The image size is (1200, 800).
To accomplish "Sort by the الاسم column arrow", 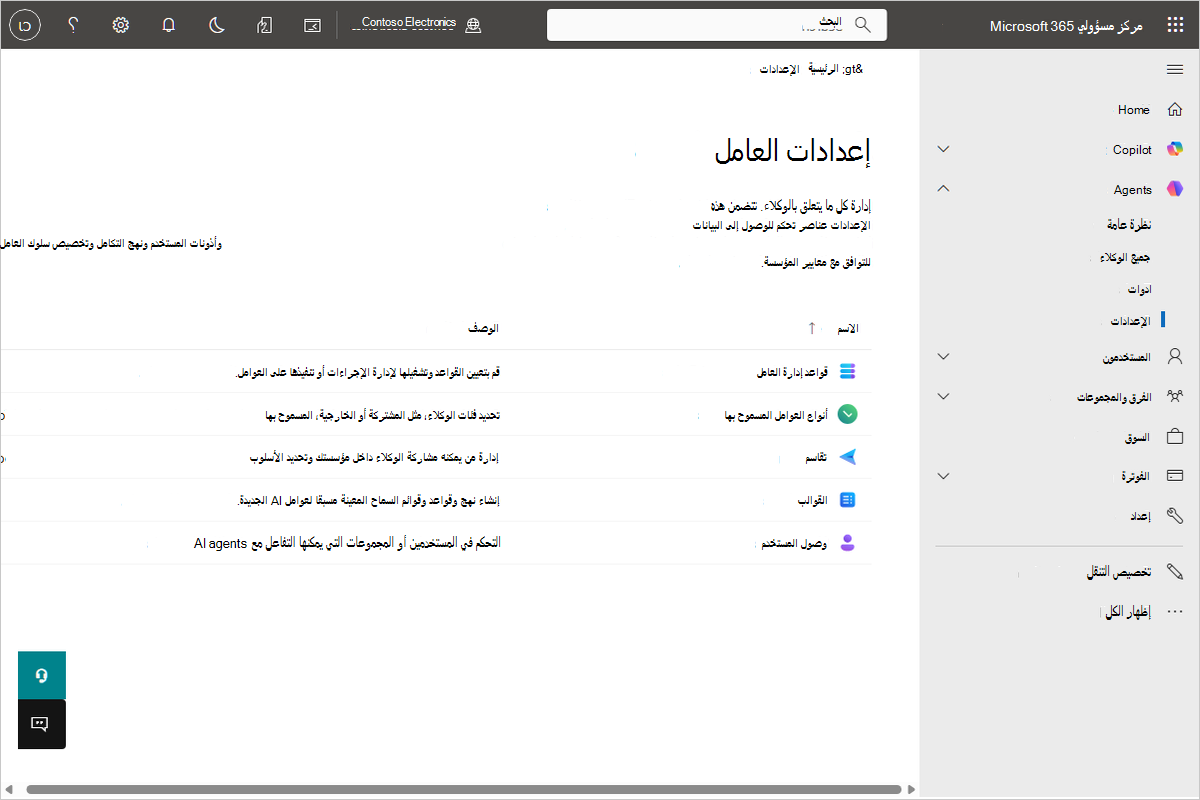I will [x=812, y=328].
